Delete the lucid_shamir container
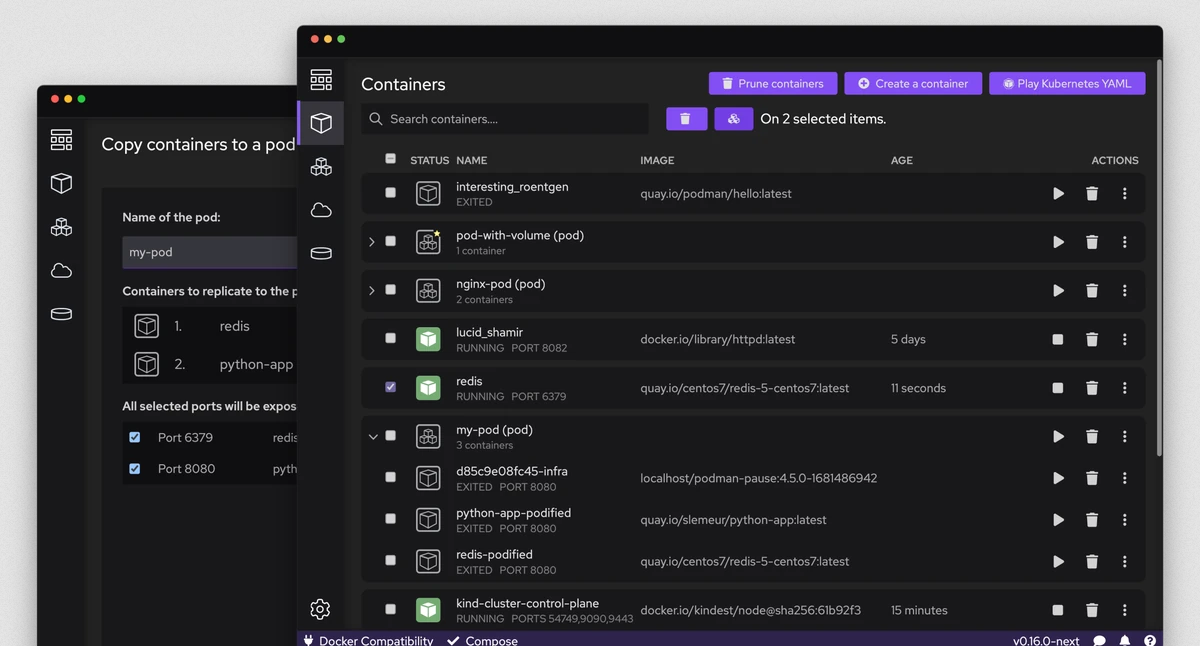Image resolution: width=1200 pixels, height=646 pixels. (1092, 340)
